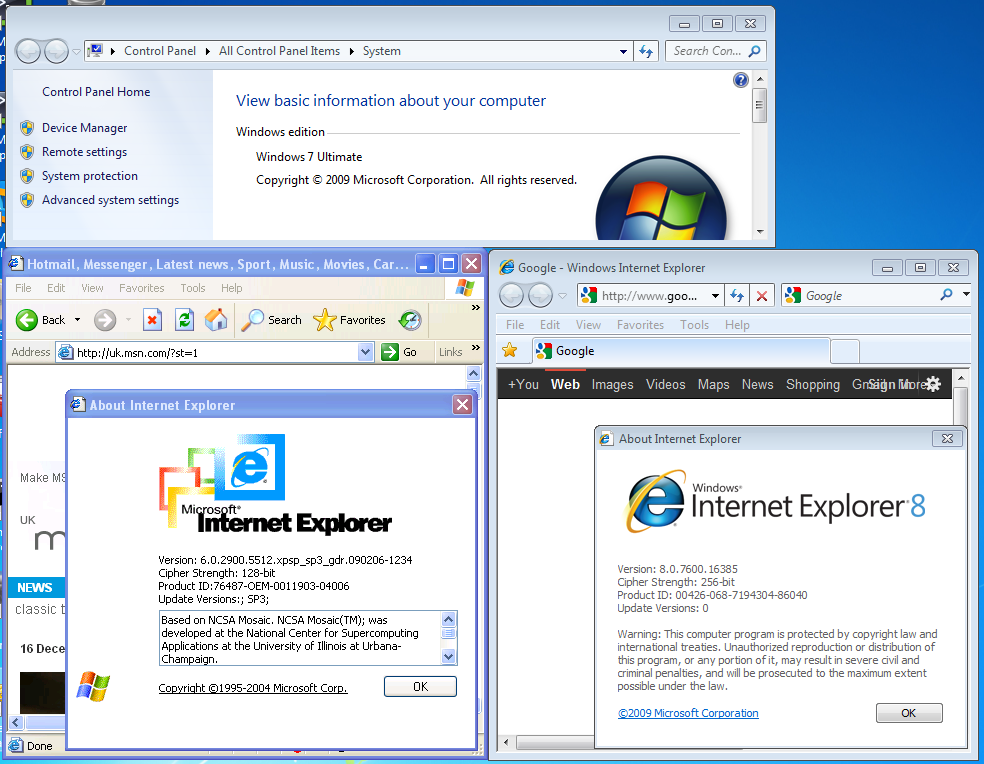Expand the IE8 address bar dropdown
The width and height of the screenshot is (984, 764).
coord(715,296)
